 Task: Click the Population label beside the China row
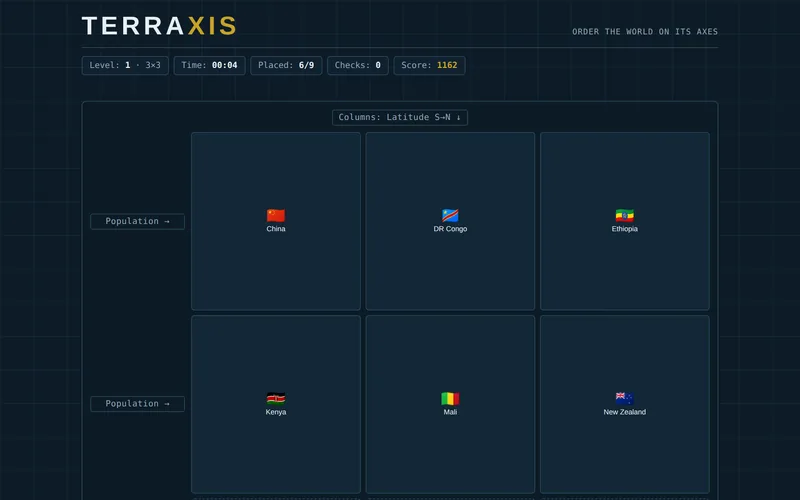137,221
